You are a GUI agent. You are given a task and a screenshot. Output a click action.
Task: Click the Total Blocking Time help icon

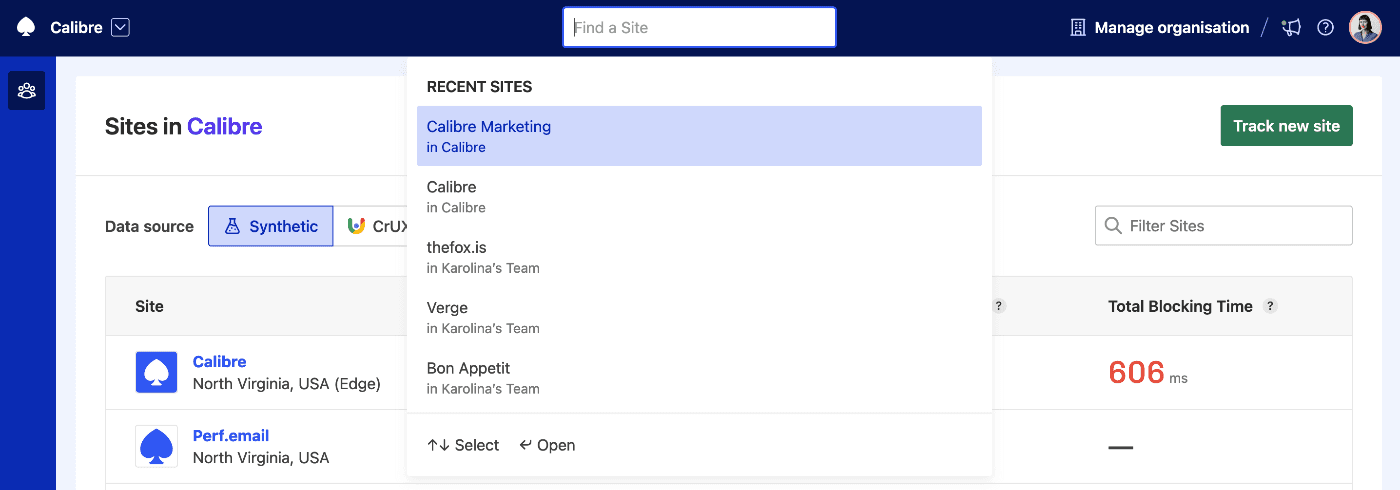pos(1270,307)
